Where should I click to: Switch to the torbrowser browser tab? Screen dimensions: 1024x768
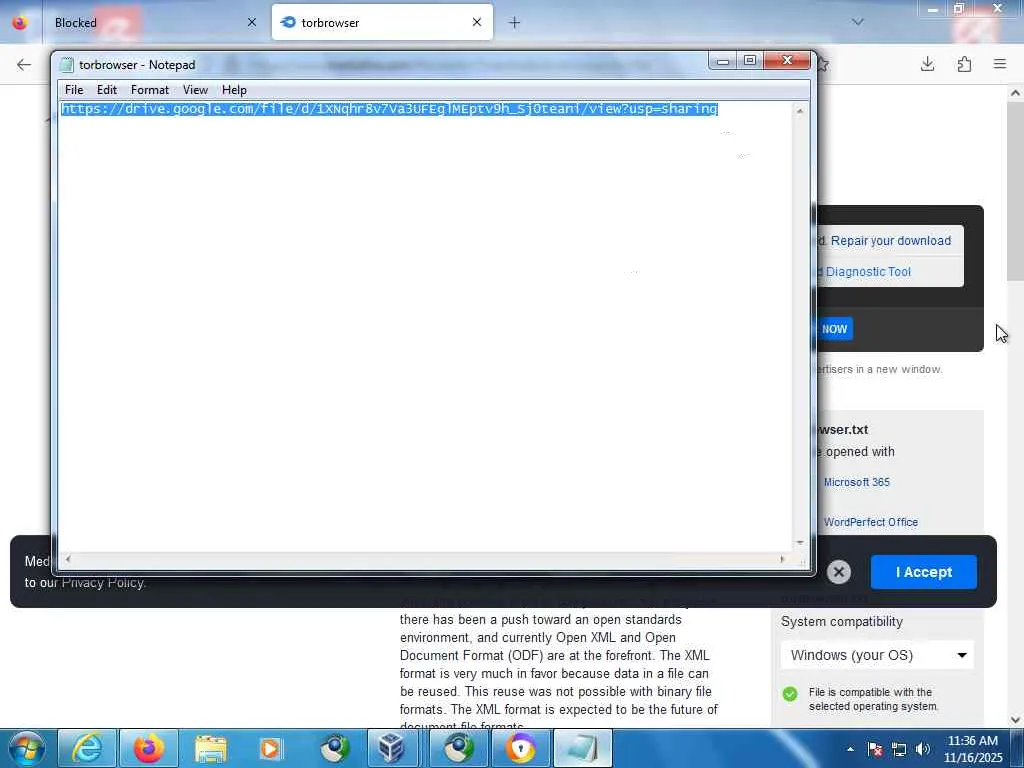(x=382, y=22)
